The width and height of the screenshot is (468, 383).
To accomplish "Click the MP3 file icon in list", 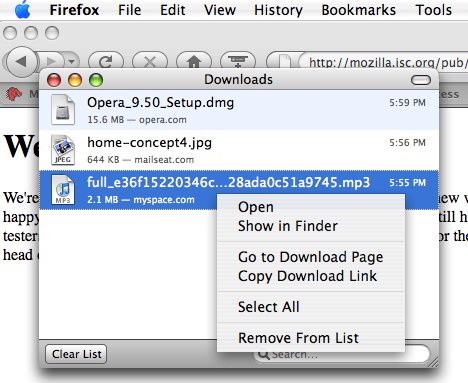I will click(x=63, y=190).
